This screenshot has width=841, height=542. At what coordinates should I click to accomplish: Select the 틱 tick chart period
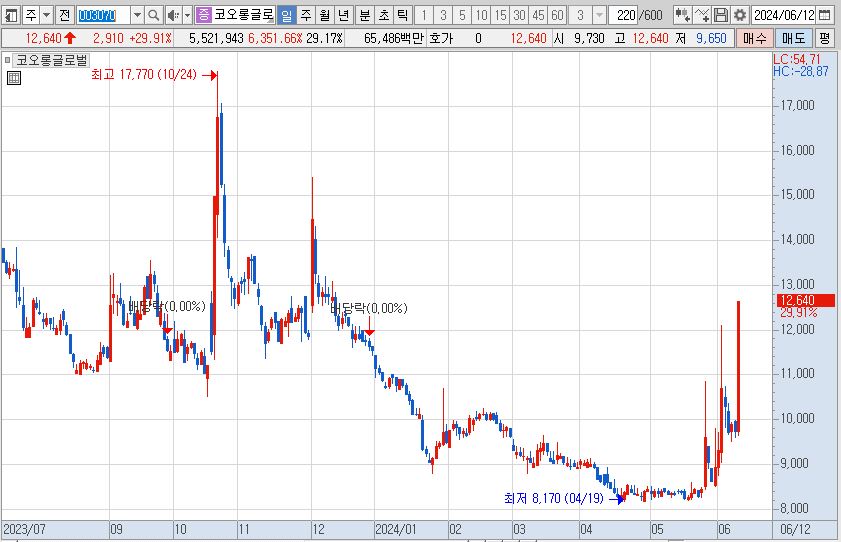403,15
